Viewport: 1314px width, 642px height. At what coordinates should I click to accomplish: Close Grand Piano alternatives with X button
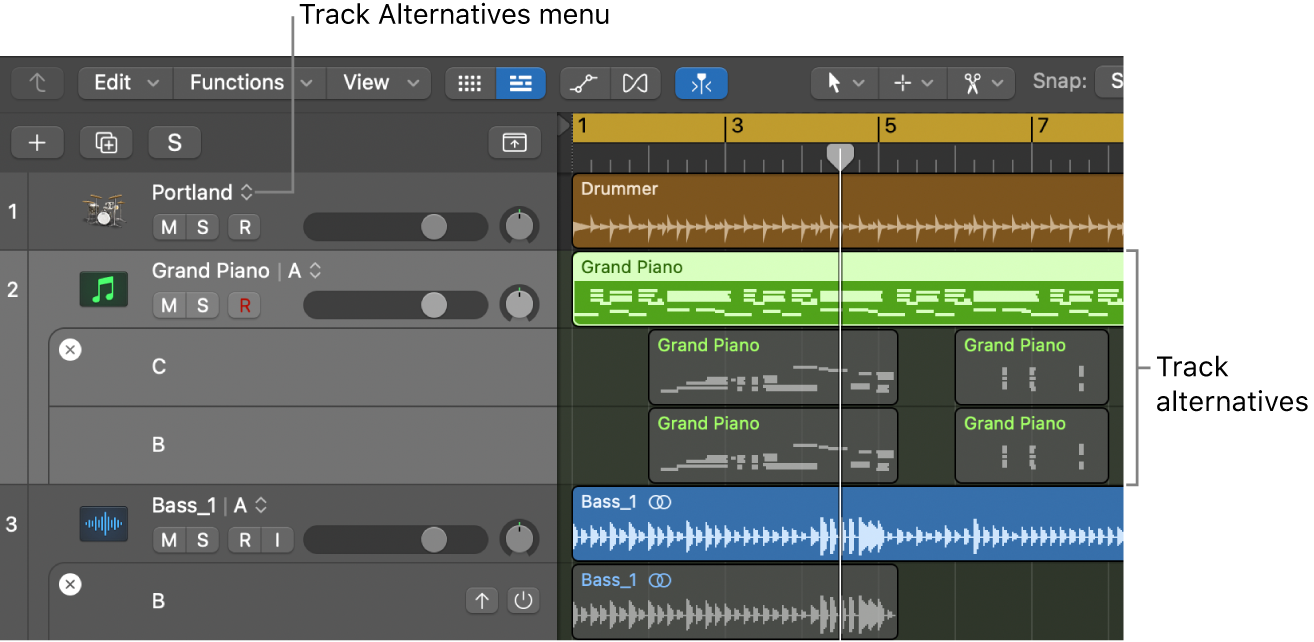click(70, 350)
